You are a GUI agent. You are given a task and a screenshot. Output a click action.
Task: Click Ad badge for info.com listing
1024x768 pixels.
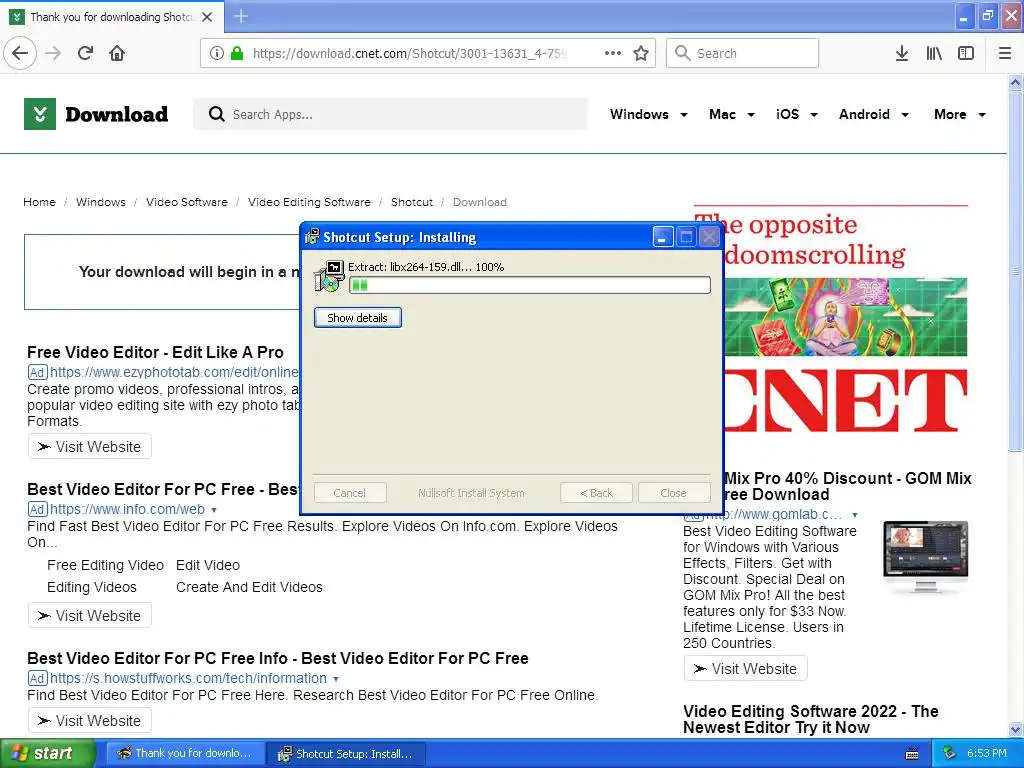pyautogui.click(x=37, y=509)
